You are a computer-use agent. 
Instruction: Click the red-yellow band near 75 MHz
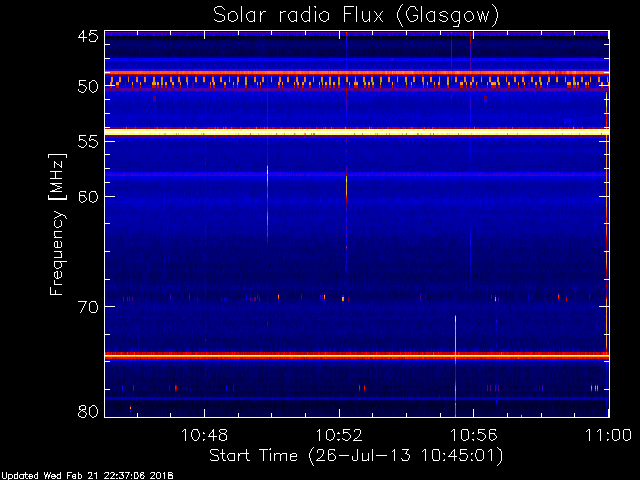click(x=357, y=356)
